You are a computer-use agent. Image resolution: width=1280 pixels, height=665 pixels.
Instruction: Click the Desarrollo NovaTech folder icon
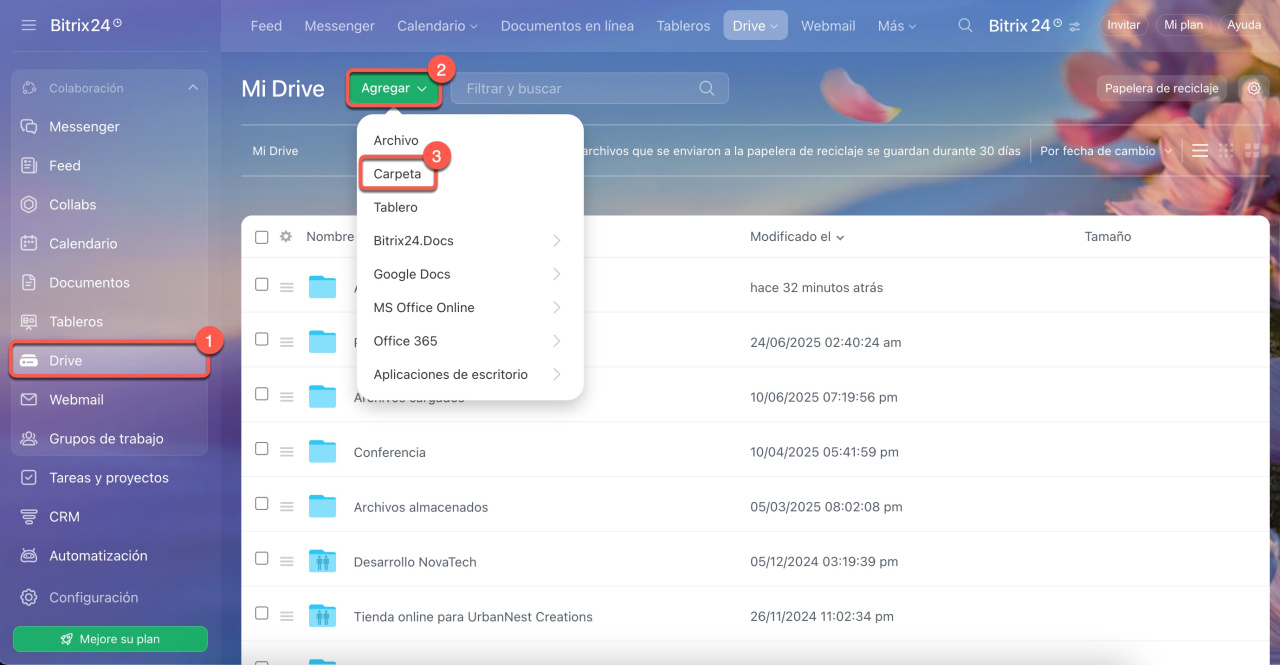(322, 561)
